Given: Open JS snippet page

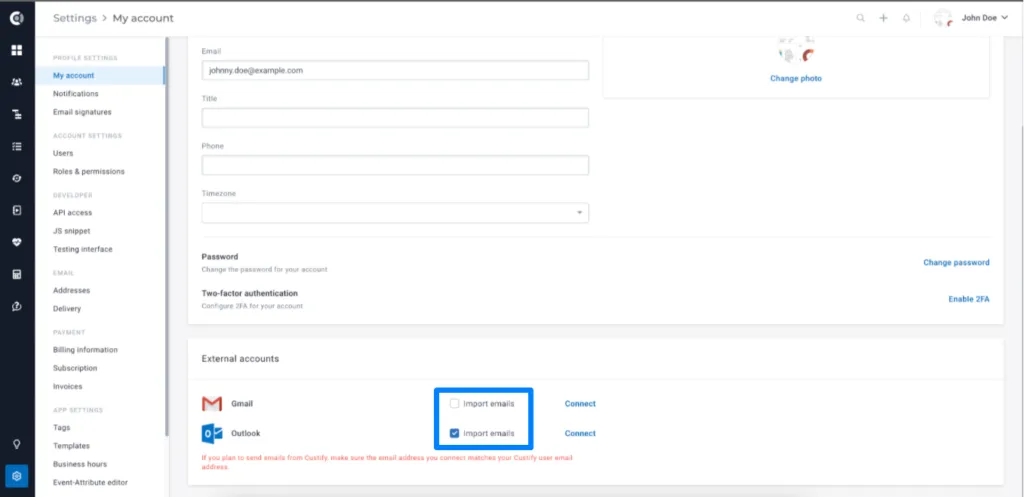Looking at the screenshot, I should pos(72,231).
